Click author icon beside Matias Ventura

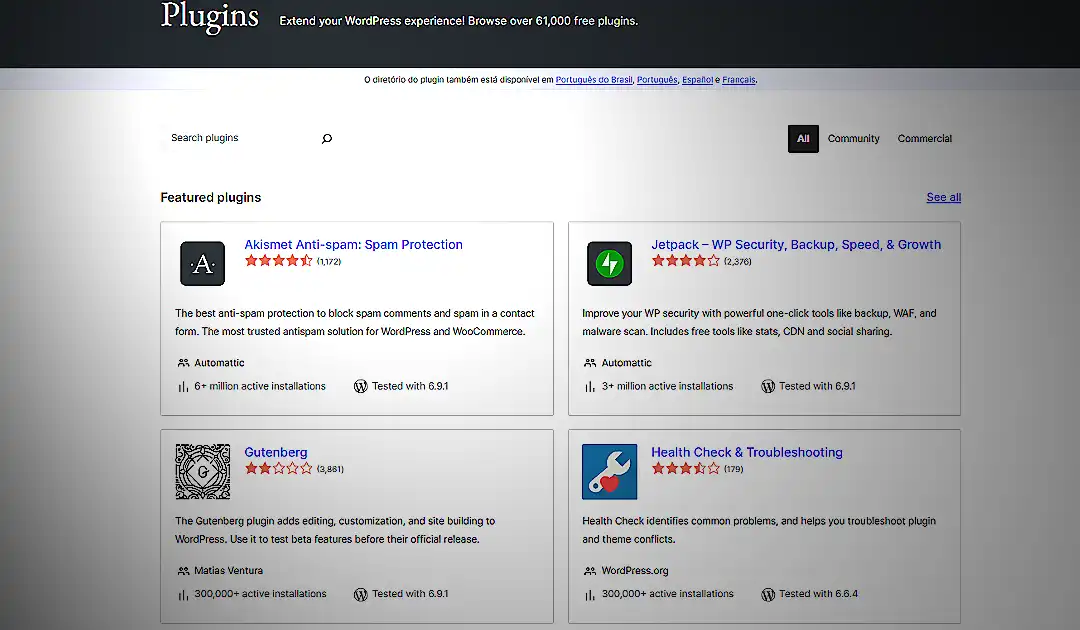(x=183, y=571)
